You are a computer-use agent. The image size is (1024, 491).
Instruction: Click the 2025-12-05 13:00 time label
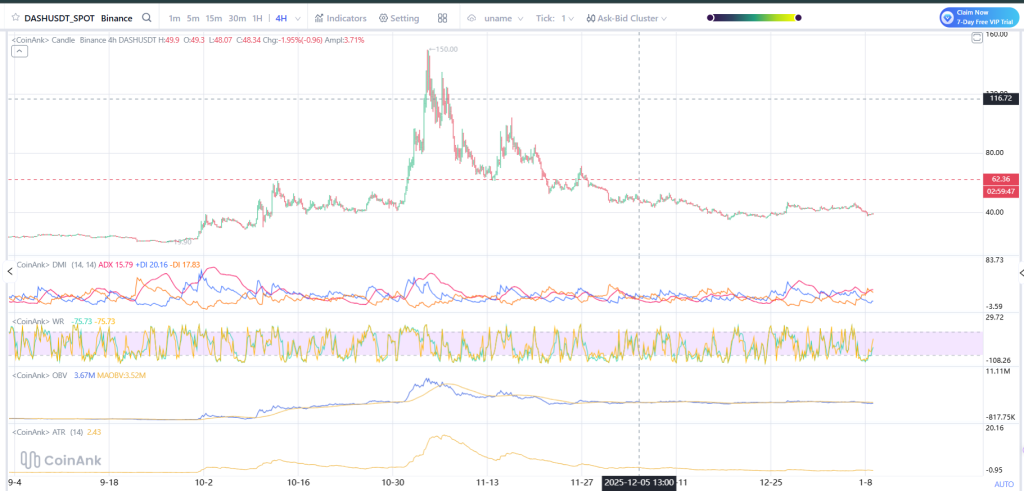[639, 483]
